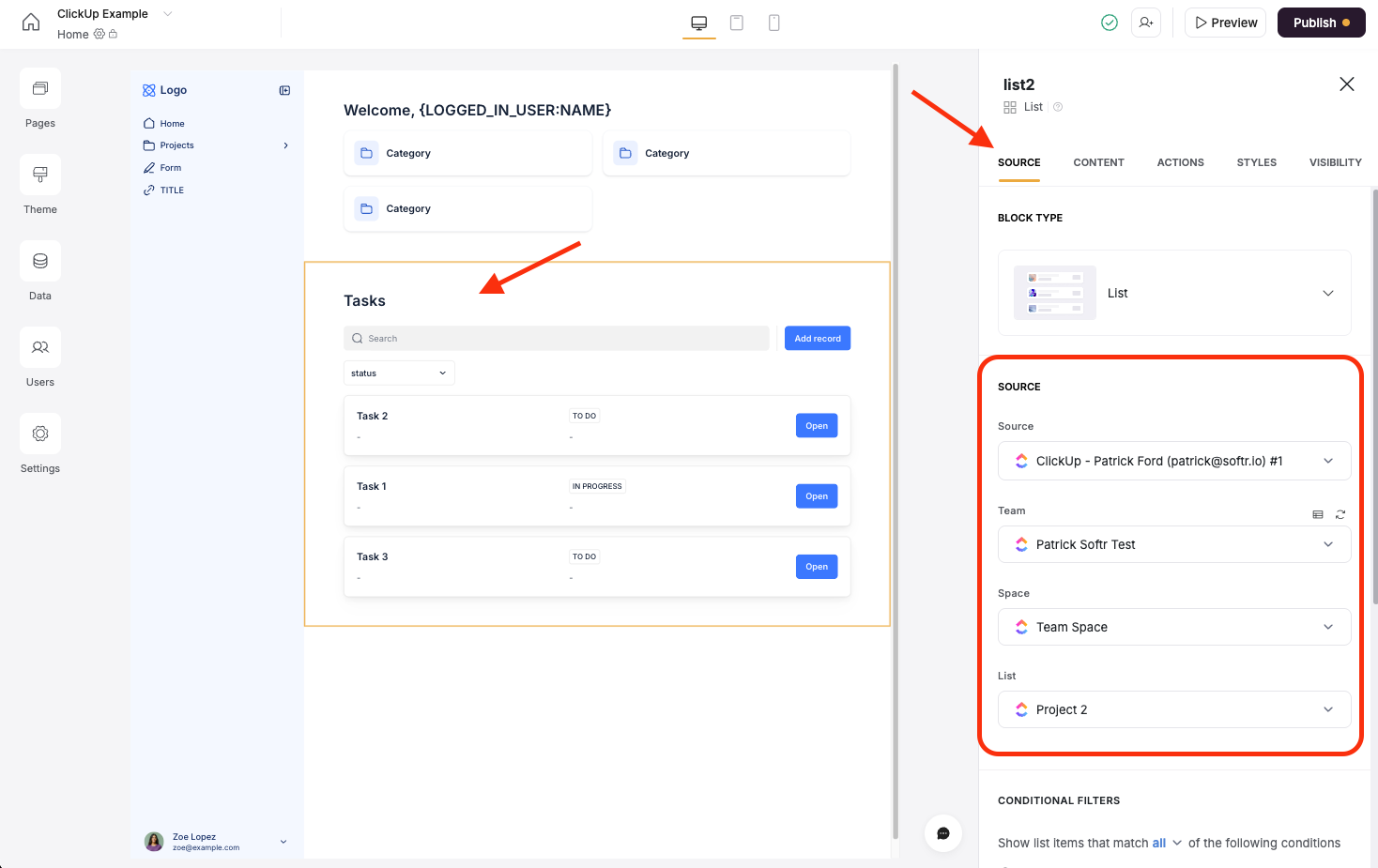Click the Home icon in the top bar
Image resolution: width=1378 pixels, height=868 pixels.
[x=31, y=21]
